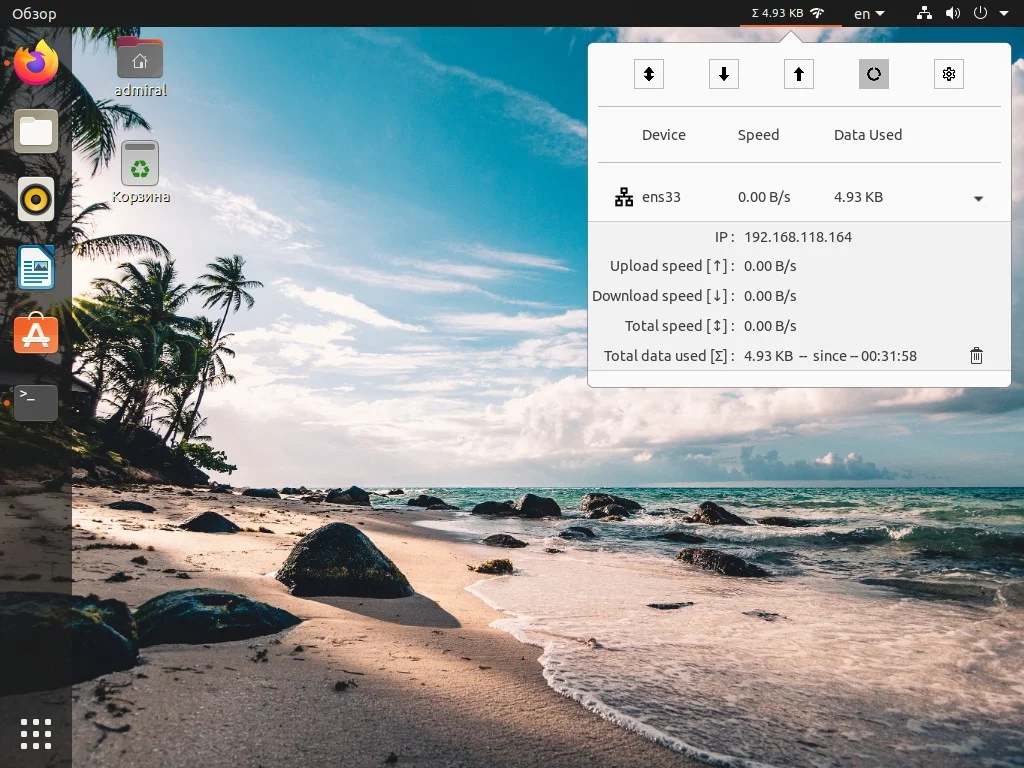Open the 'en' keyboard layout dropdown

point(868,13)
